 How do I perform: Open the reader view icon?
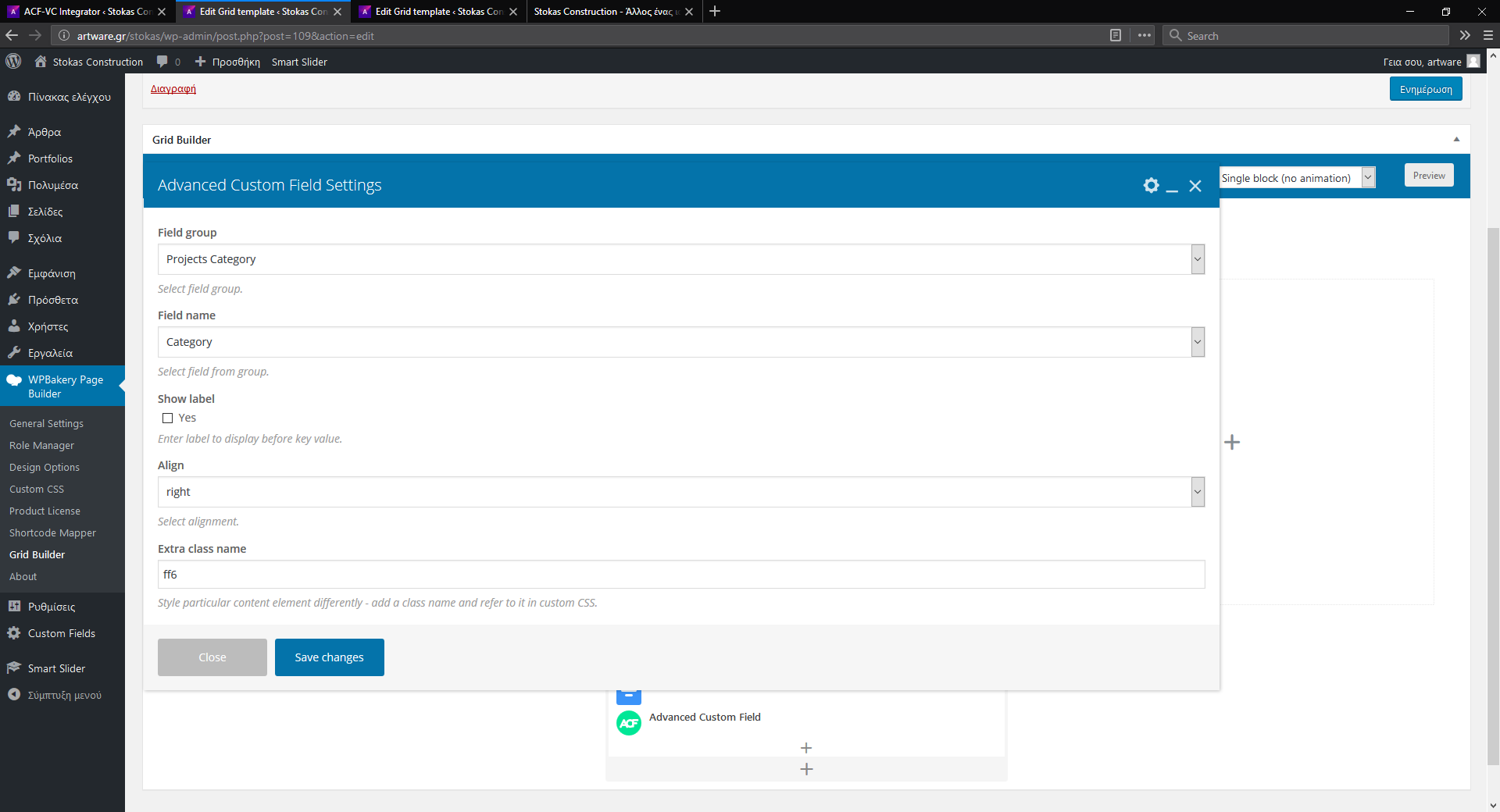pos(1116,35)
